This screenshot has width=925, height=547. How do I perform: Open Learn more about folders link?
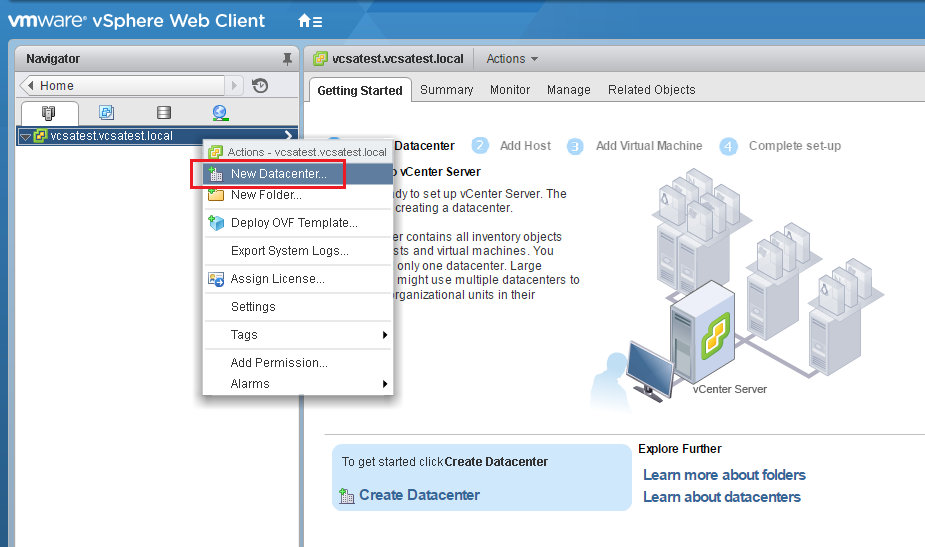click(x=724, y=475)
